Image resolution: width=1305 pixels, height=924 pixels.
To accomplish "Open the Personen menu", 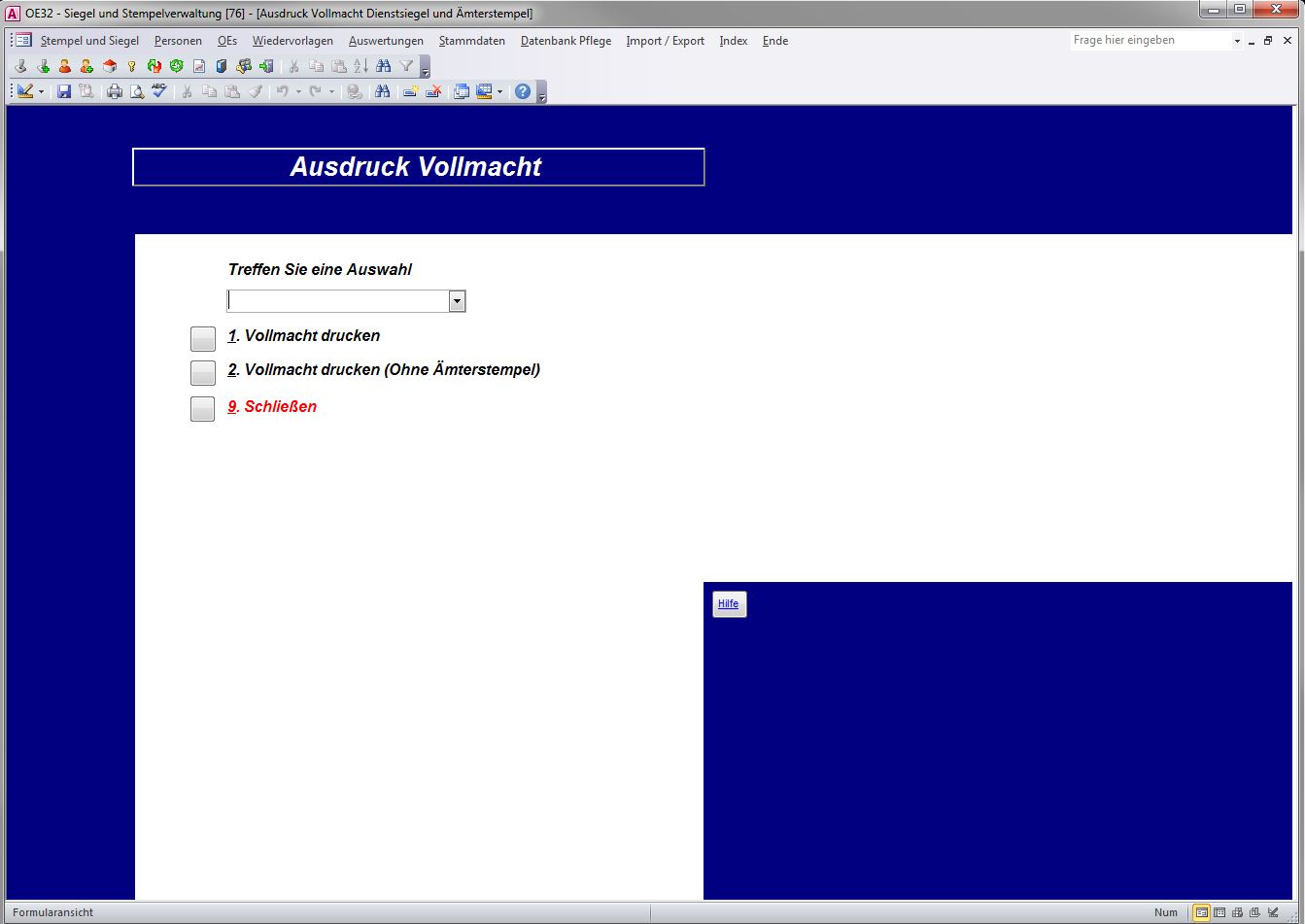I will coord(178,41).
